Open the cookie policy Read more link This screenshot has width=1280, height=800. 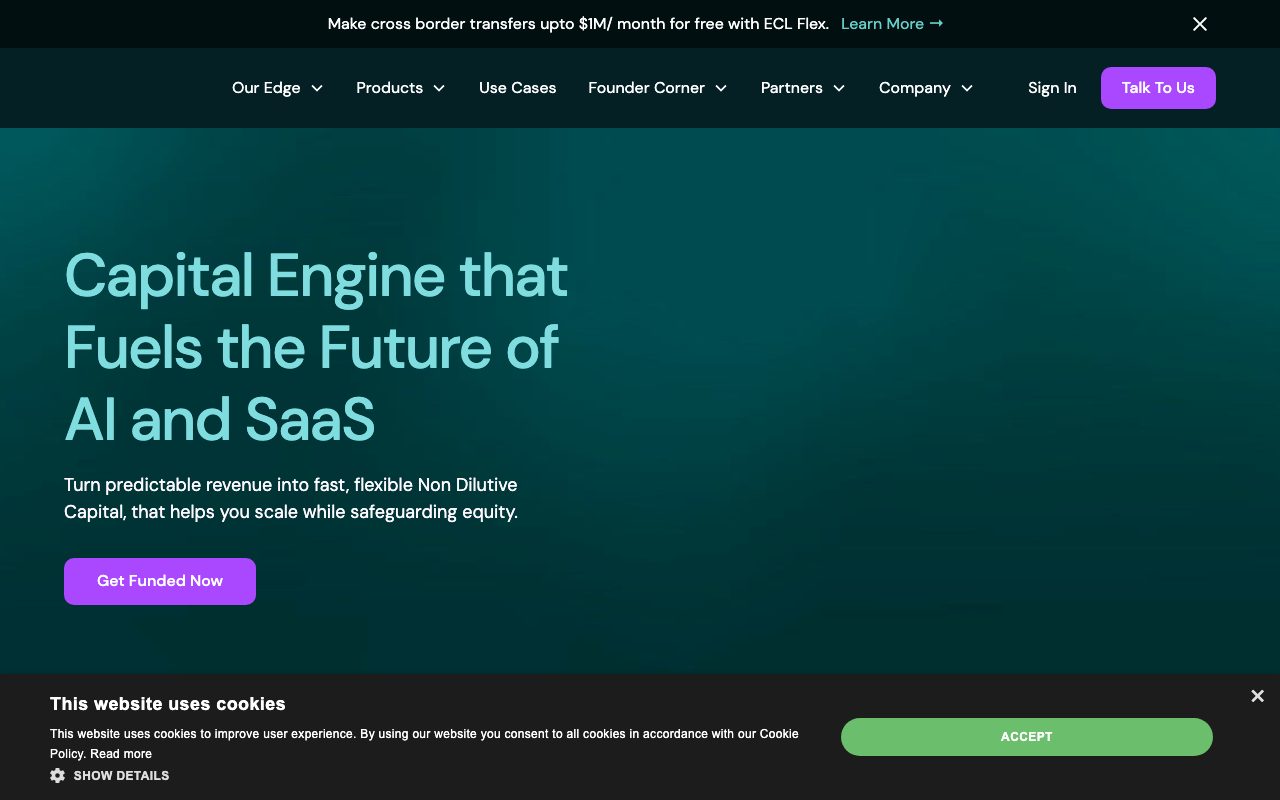(121, 754)
